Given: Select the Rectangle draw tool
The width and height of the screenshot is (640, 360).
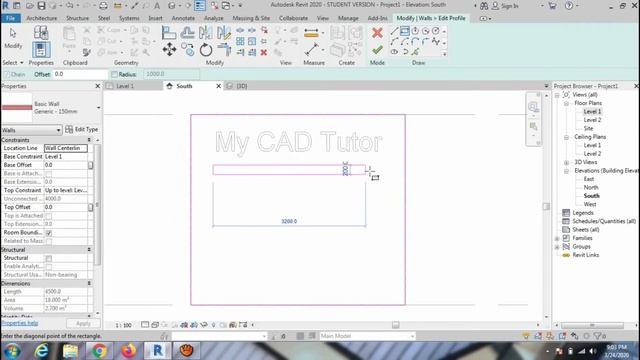Looking at the screenshot, I should pyautogui.click(x=404, y=31).
